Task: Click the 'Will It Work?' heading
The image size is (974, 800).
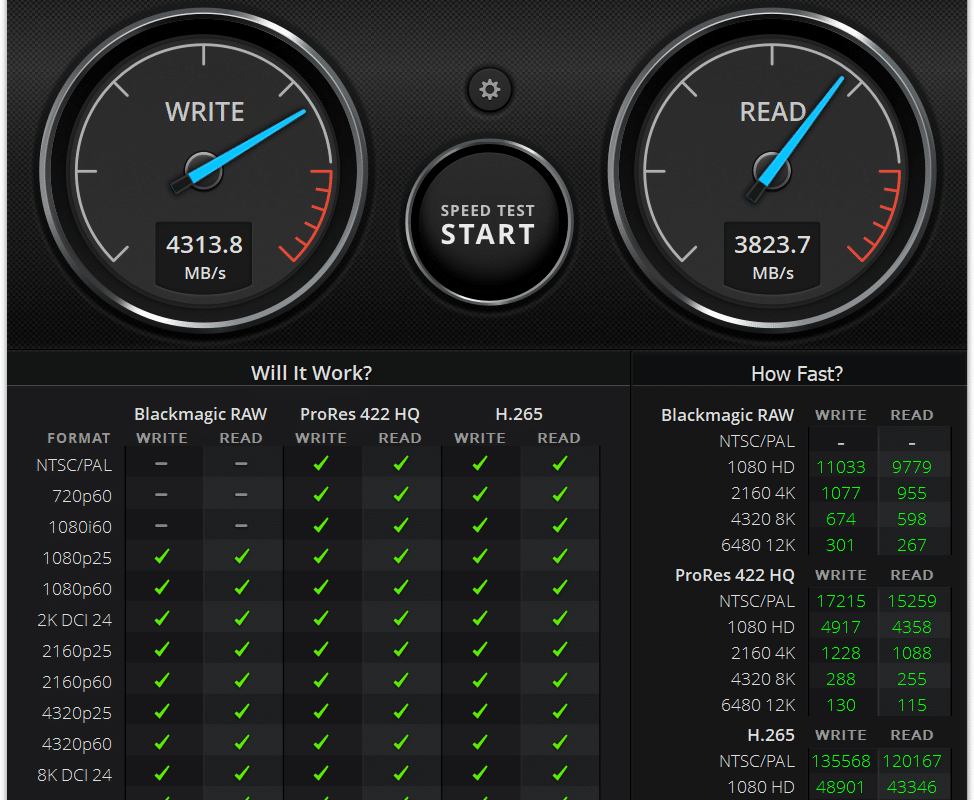Action: [311, 373]
